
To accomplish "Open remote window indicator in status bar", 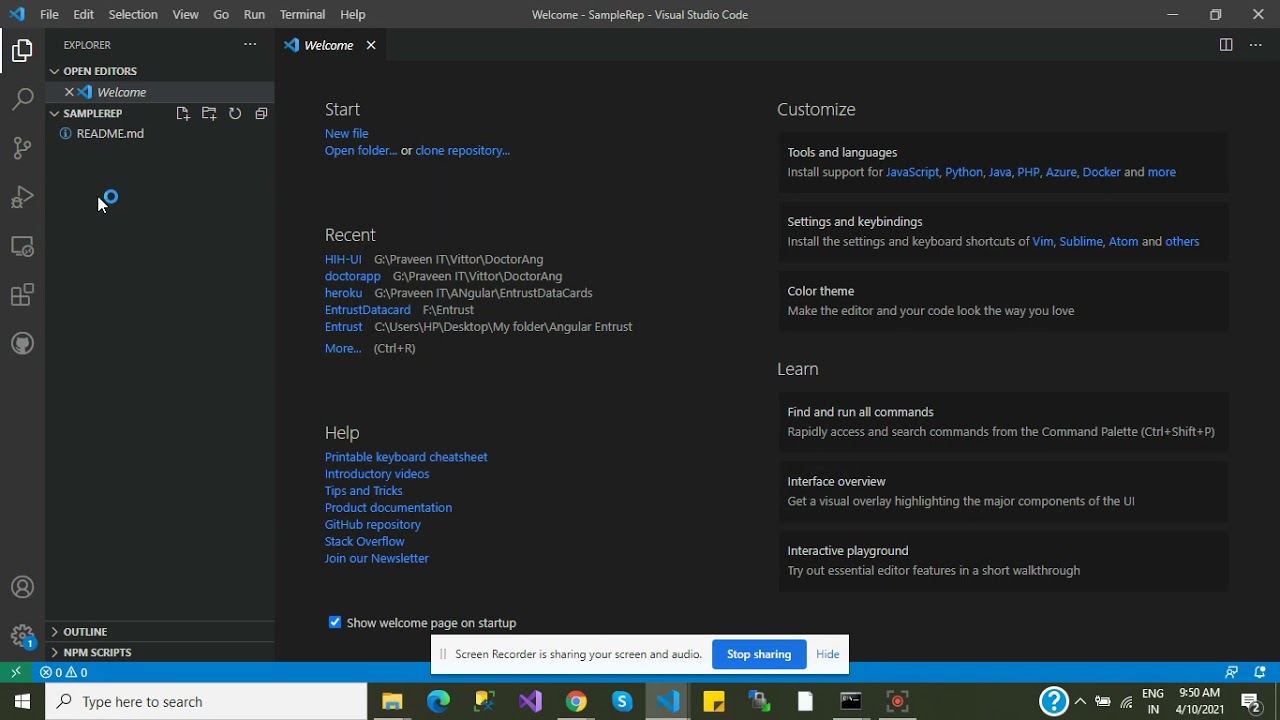I will pyautogui.click(x=16, y=672).
